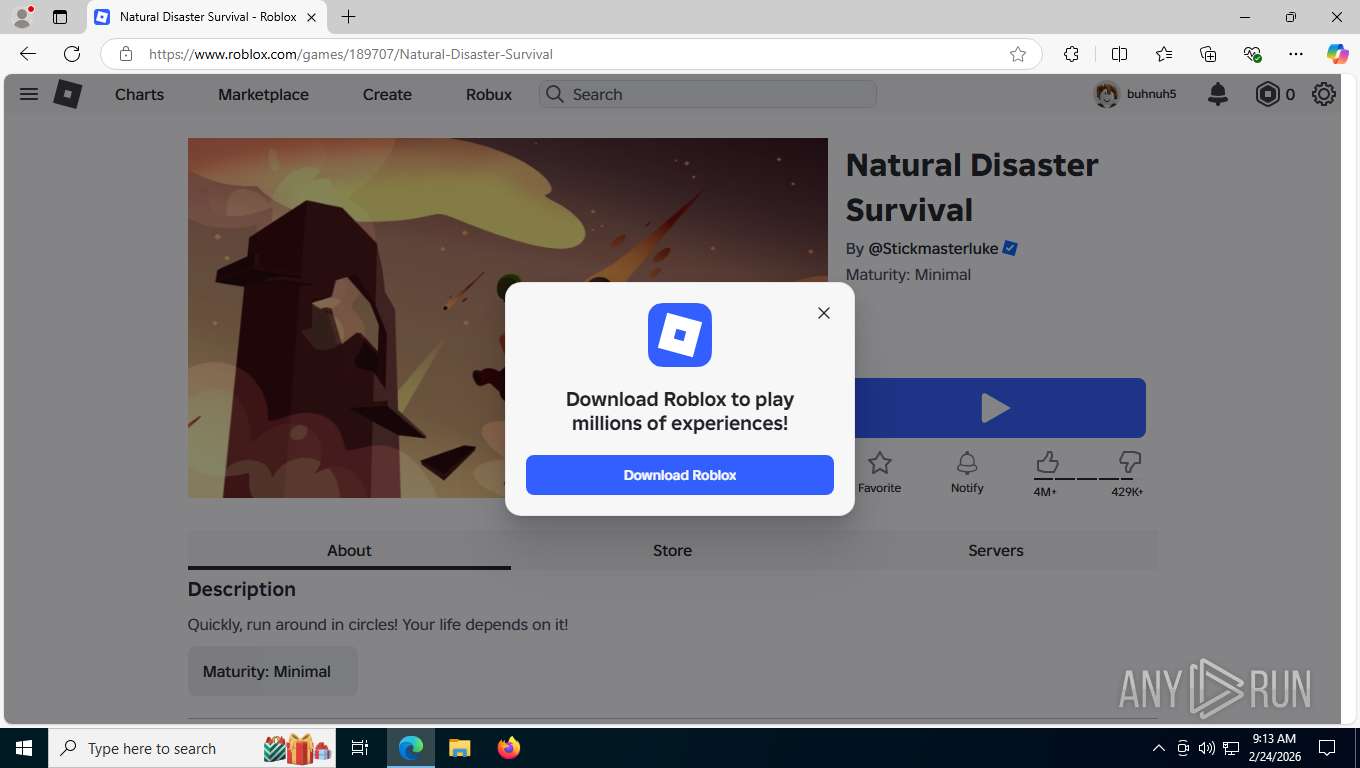Open the Charts page
The width and height of the screenshot is (1360, 768).
pyautogui.click(x=139, y=94)
